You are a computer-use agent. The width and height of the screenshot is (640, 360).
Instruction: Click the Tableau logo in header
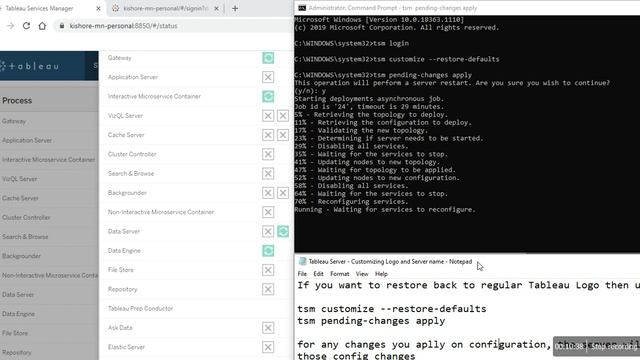pos(30,66)
